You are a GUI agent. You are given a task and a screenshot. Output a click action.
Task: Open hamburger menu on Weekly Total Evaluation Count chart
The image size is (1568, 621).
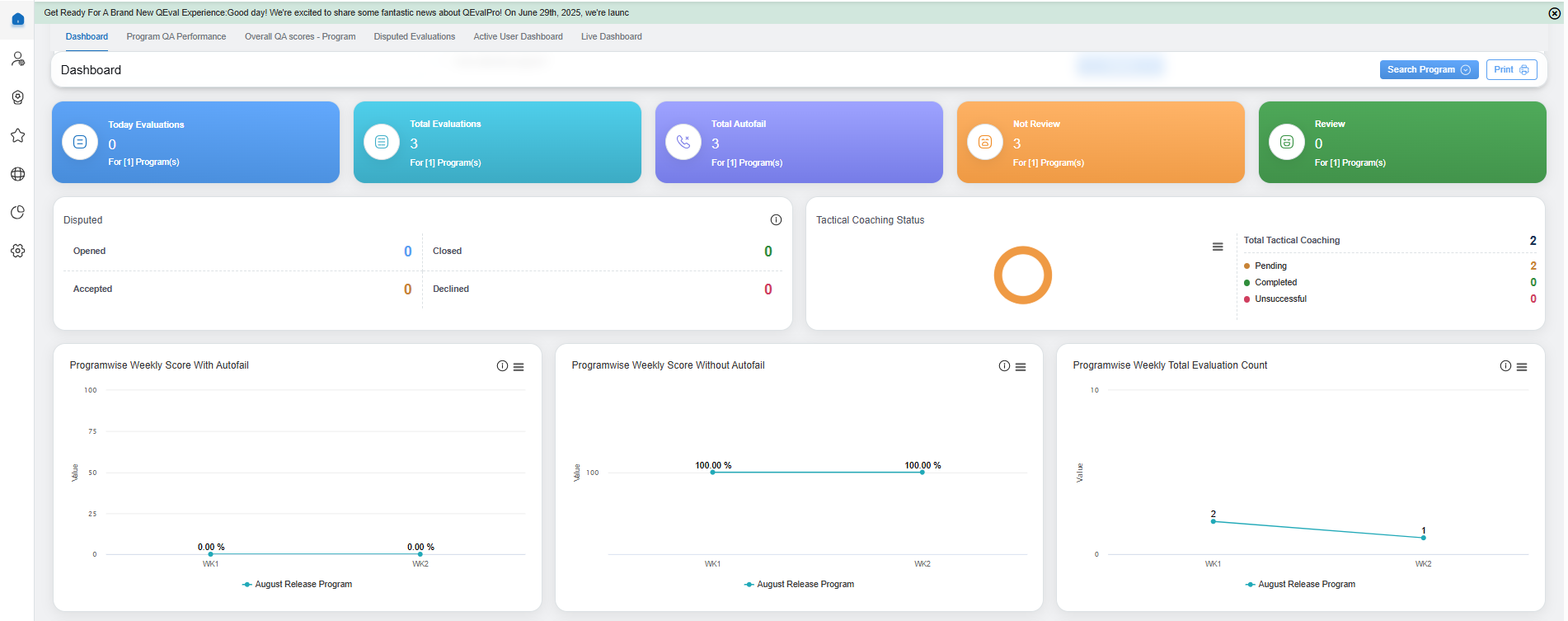pos(1522,367)
